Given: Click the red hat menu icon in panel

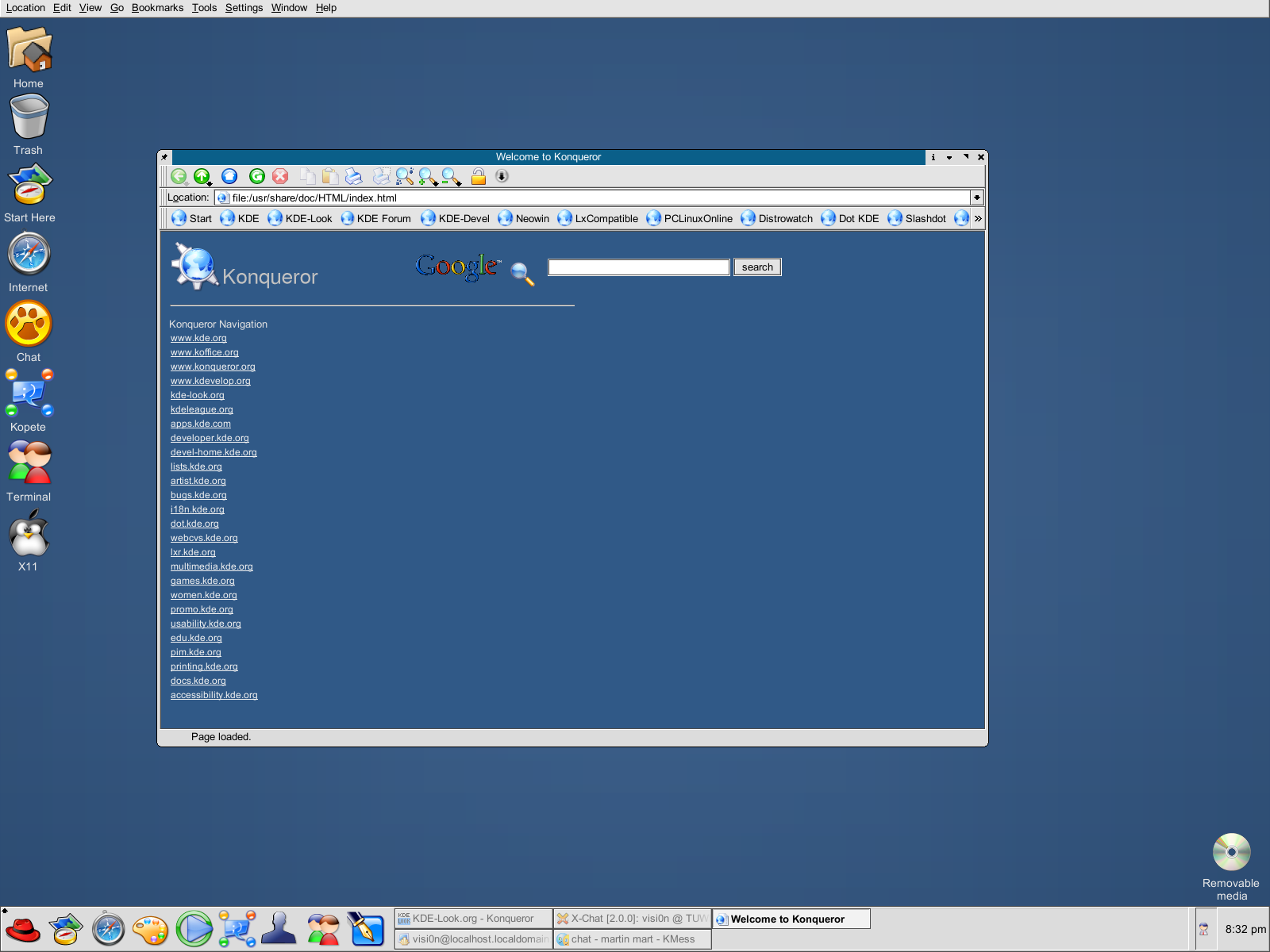Looking at the screenshot, I should pyautogui.click(x=22, y=930).
